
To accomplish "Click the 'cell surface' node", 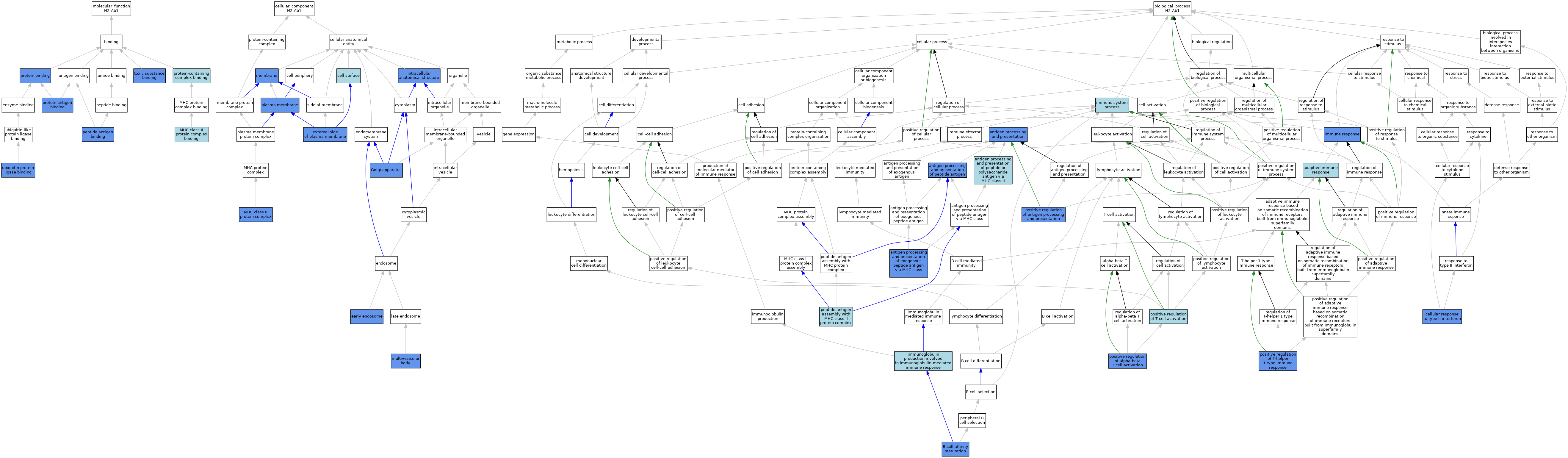I will [x=348, y=76].
